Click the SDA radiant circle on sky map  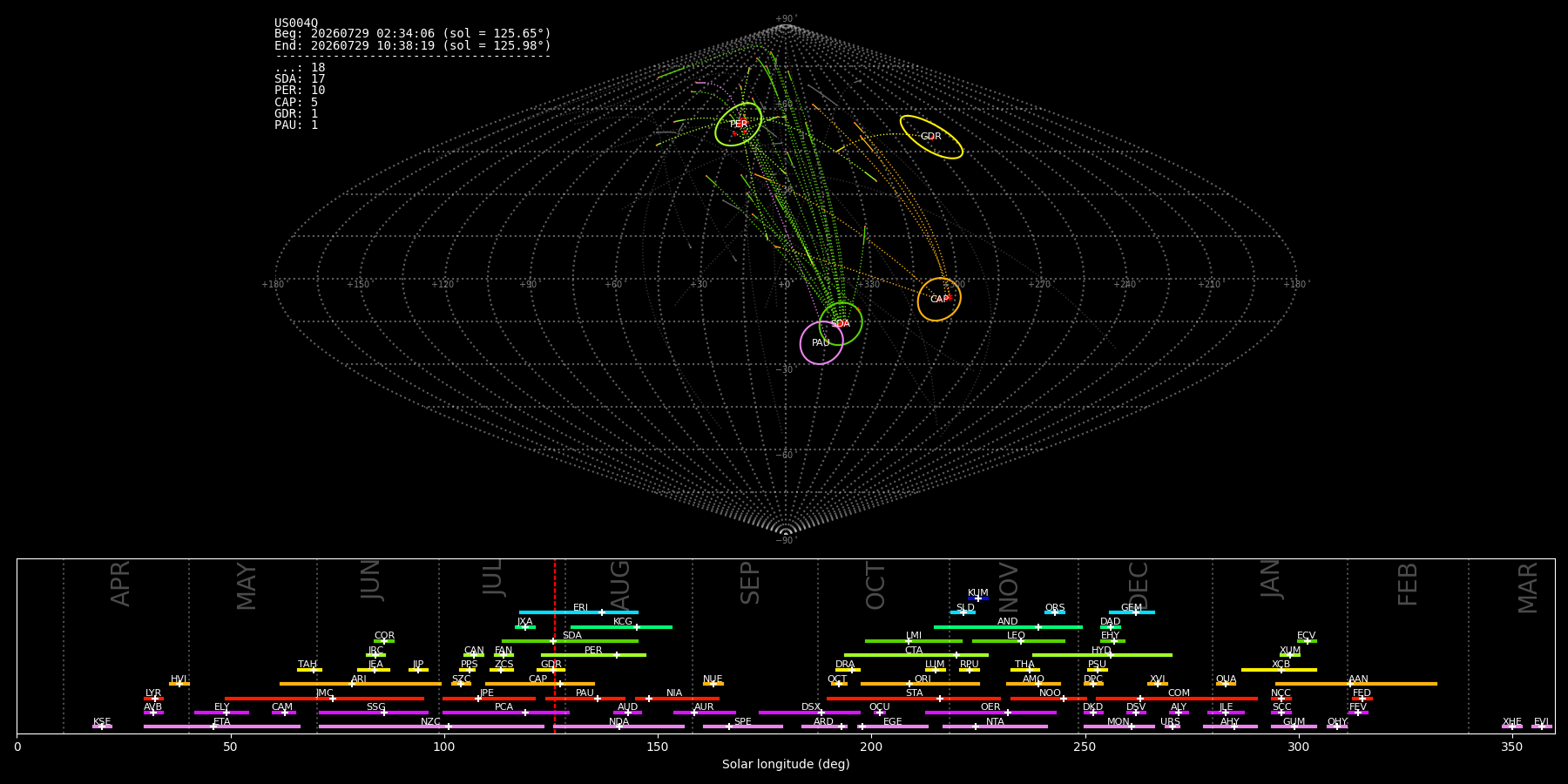point(841,324)
